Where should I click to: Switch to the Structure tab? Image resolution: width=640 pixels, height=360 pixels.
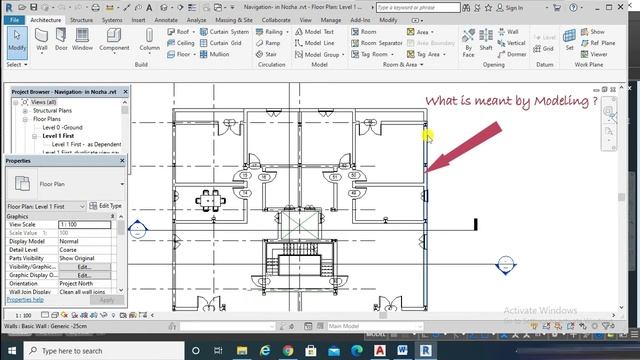click(x=81, y=20)
